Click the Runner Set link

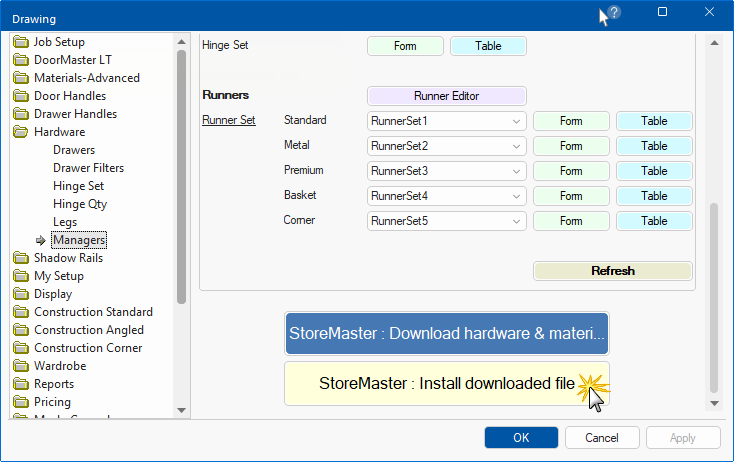[x=228, y=120]
